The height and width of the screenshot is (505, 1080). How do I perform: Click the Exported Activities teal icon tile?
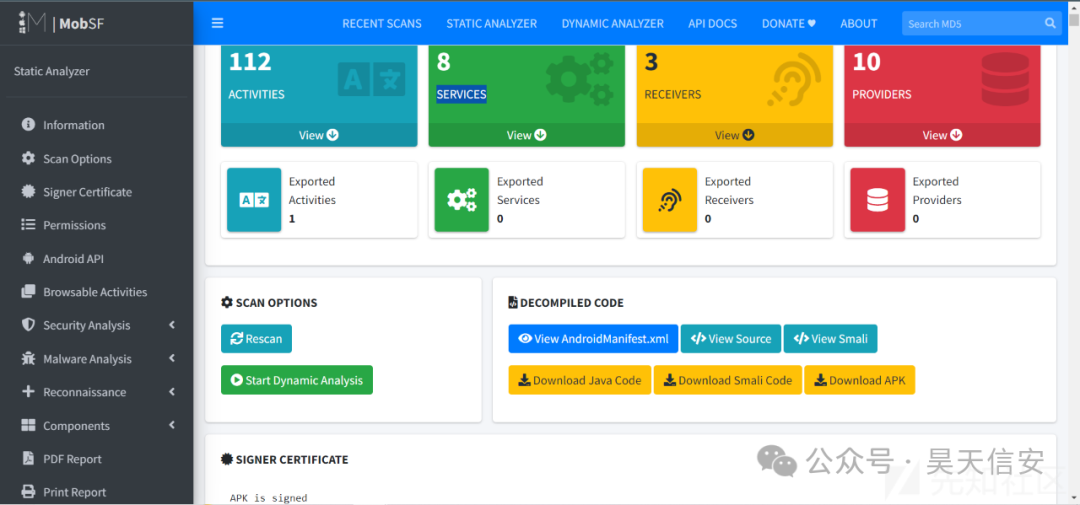coord(254,200)
